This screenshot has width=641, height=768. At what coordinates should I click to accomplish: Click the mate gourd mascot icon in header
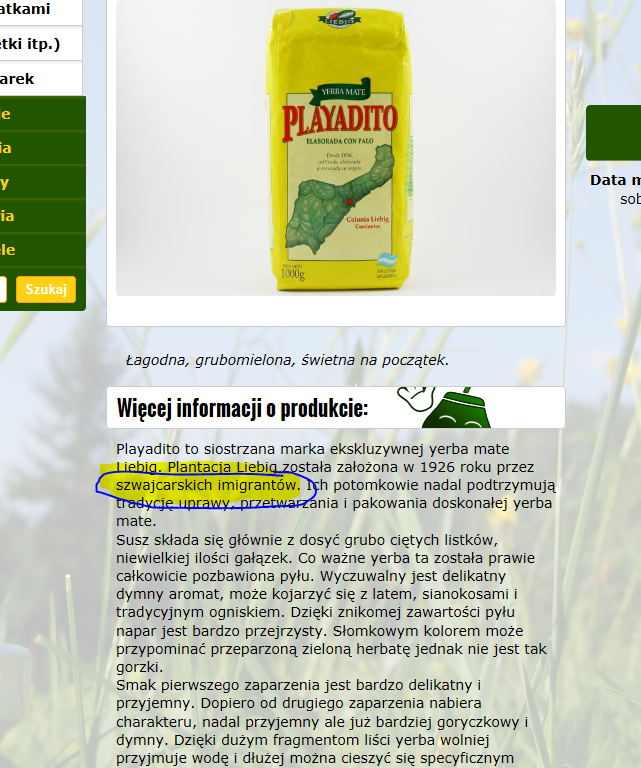coord(445,408)
